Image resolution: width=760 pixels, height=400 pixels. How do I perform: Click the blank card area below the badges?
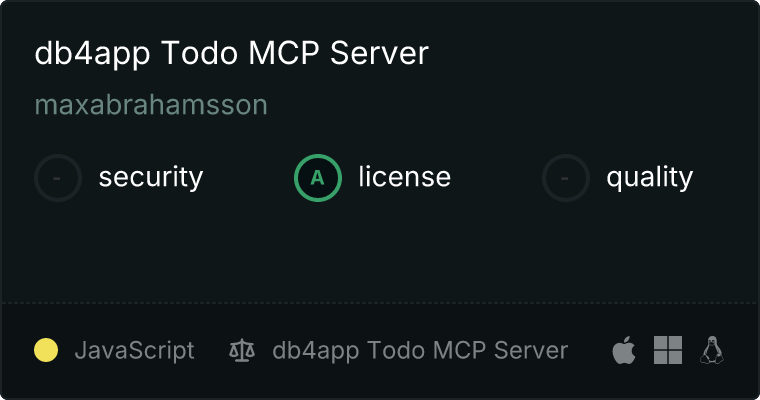point(380,252)
